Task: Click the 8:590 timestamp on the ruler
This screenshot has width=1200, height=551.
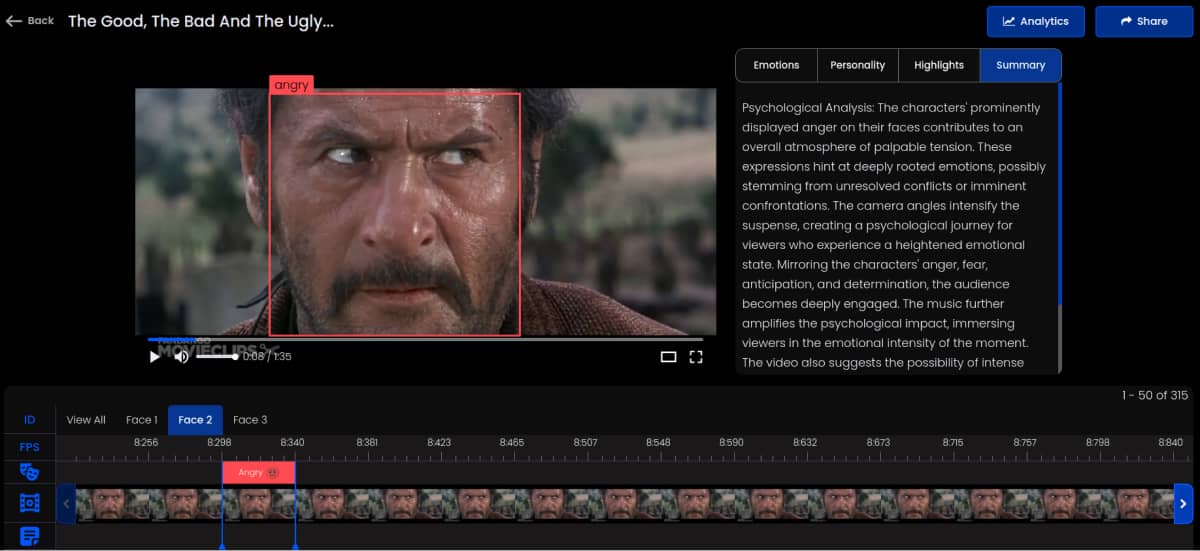Action: click(731, 442)
